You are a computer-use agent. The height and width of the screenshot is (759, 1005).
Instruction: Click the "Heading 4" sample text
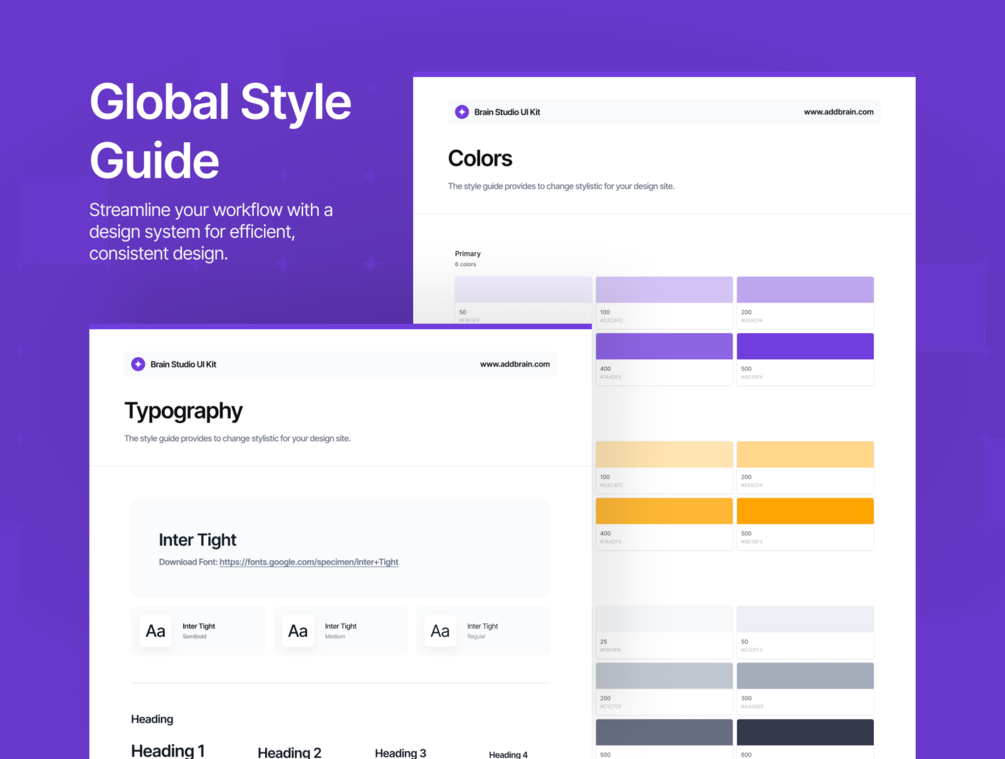point(508,755)
